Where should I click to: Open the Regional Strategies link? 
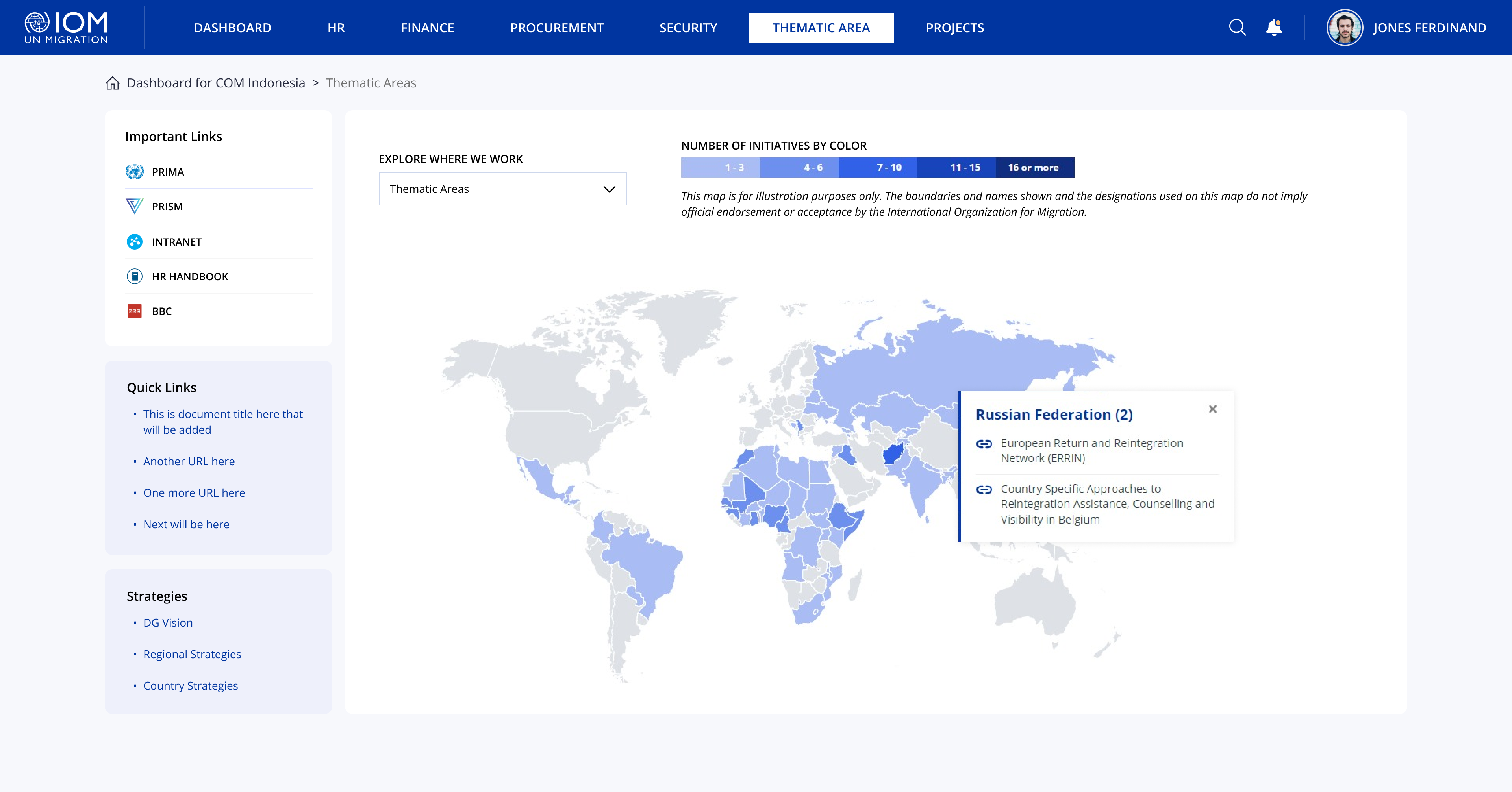(192, 654)
